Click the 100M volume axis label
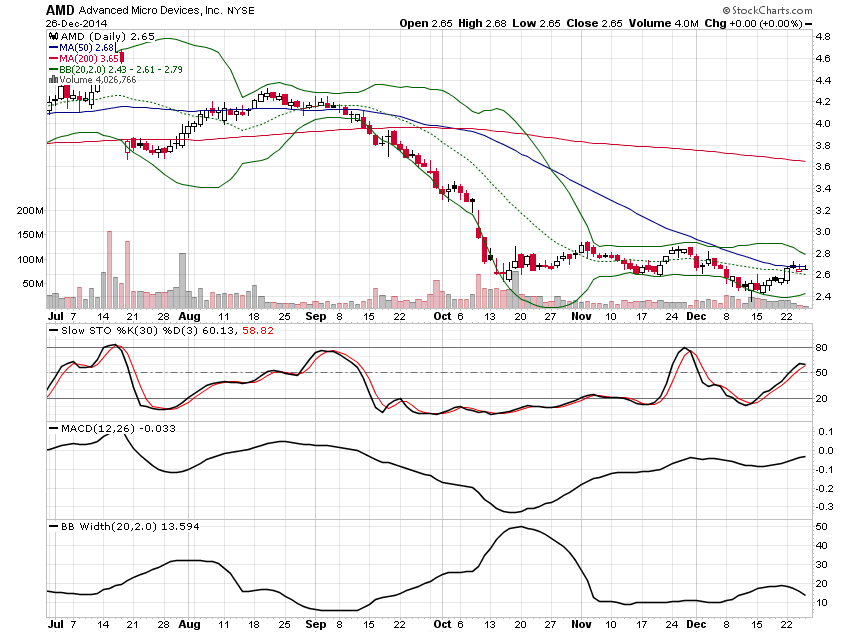The width and height of the screenshot is (850, 633). (30, 260)
